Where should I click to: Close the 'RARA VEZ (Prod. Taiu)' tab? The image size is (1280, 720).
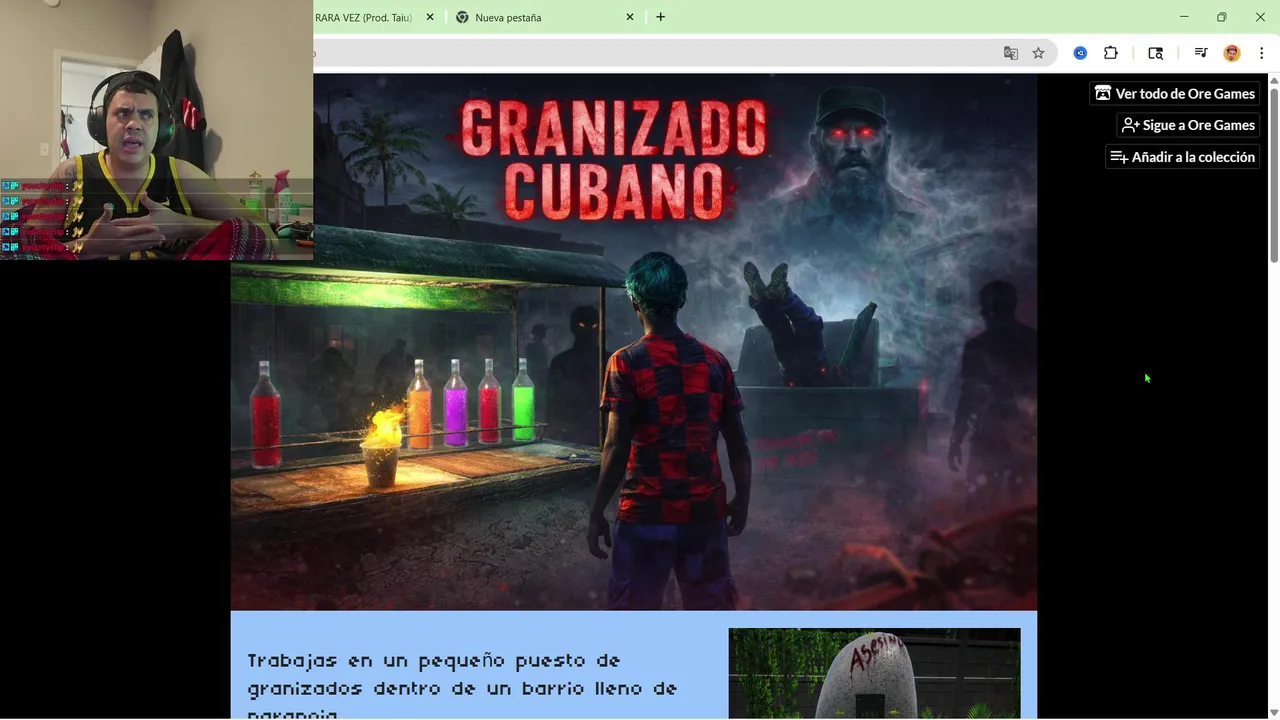tap(430, 17)
